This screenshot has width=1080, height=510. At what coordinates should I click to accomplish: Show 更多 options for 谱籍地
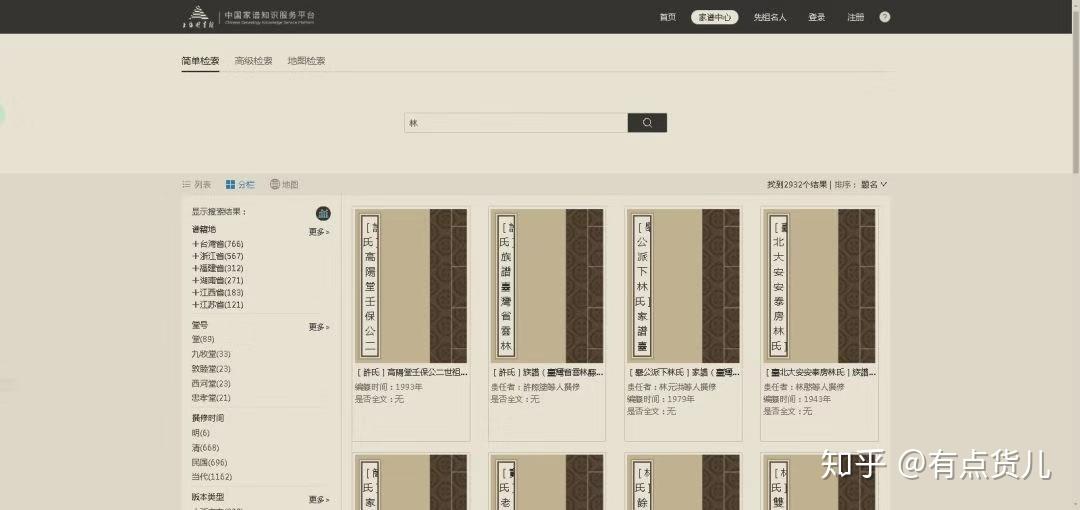319,232
